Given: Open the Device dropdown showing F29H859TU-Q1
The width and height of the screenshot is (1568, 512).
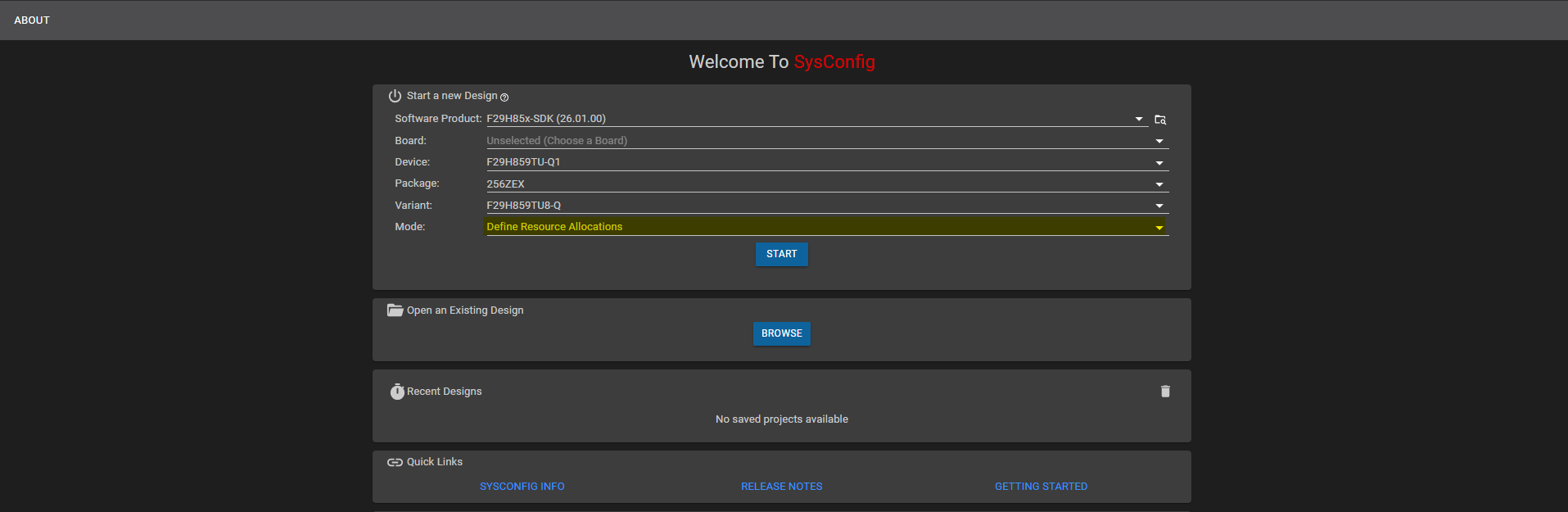Looking at the screenshot, I should 827,162.
